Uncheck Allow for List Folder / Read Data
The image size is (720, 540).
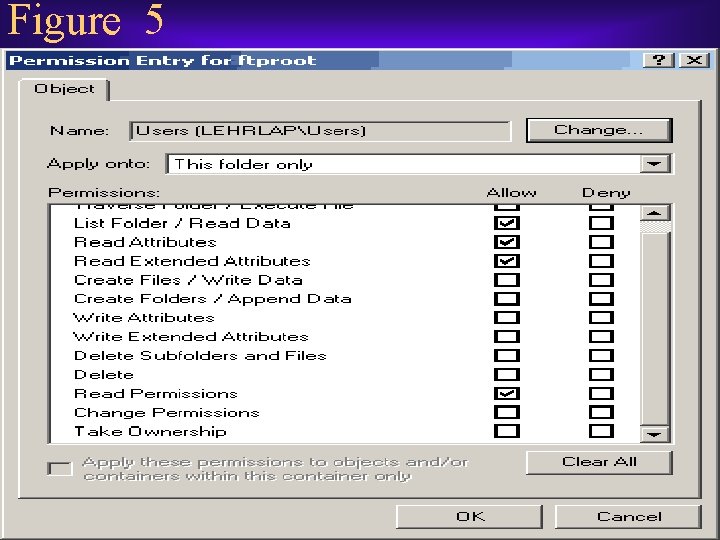[x=507, y=223]
